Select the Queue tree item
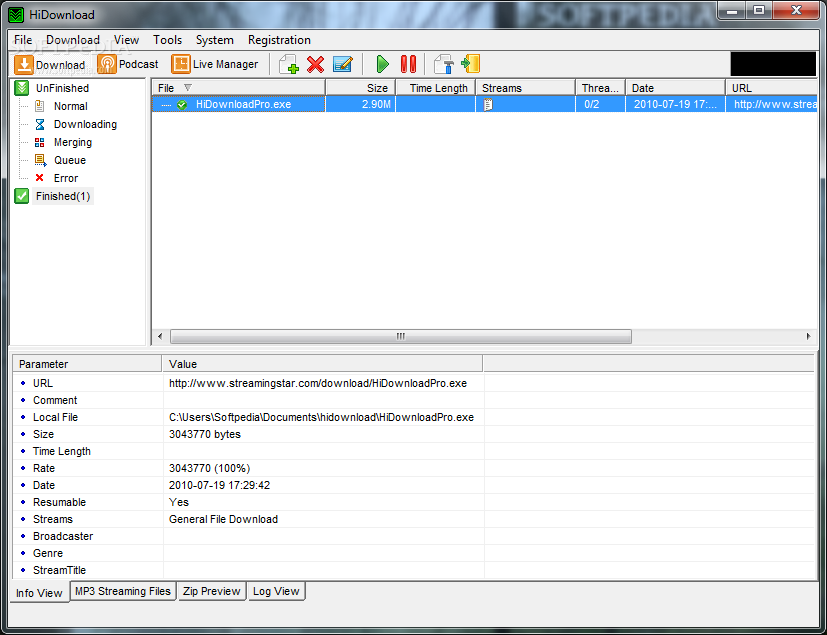This screenshot has height=635, width=827. (x=70, y=160)
